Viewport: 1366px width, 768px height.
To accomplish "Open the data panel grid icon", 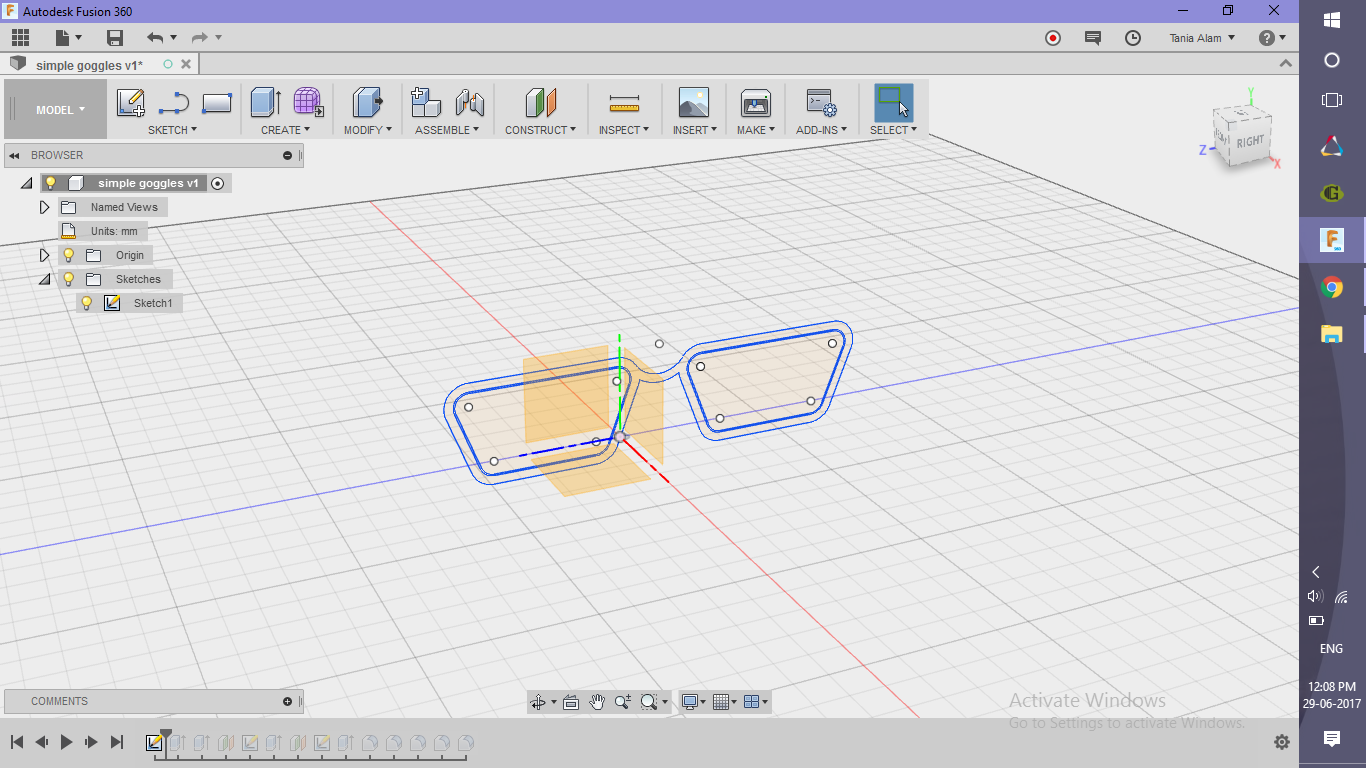I will click(21, 38).
